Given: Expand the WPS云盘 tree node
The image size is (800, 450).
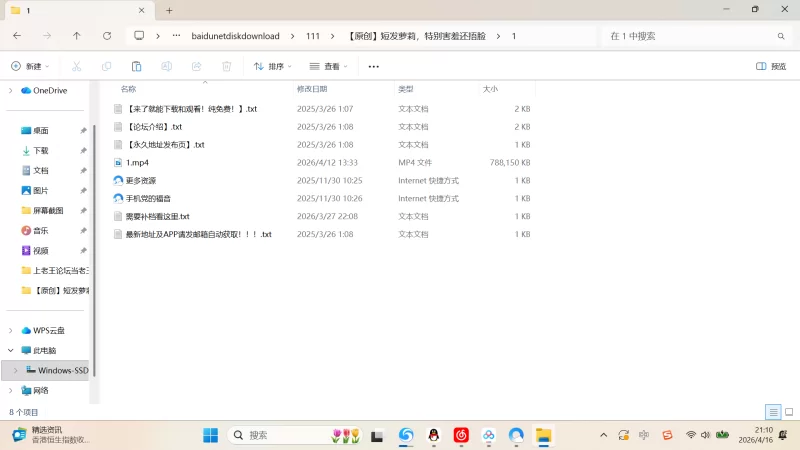Looking at the screenshot, I should (11, 330).
